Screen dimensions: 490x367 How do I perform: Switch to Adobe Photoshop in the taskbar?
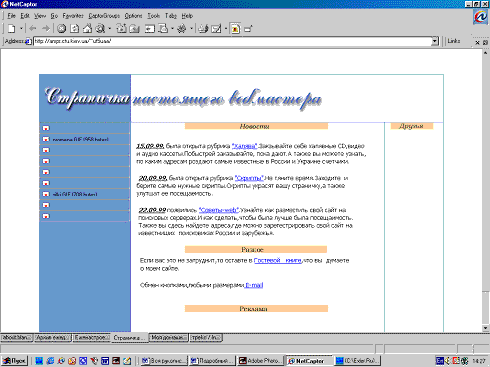coord(261,361)
